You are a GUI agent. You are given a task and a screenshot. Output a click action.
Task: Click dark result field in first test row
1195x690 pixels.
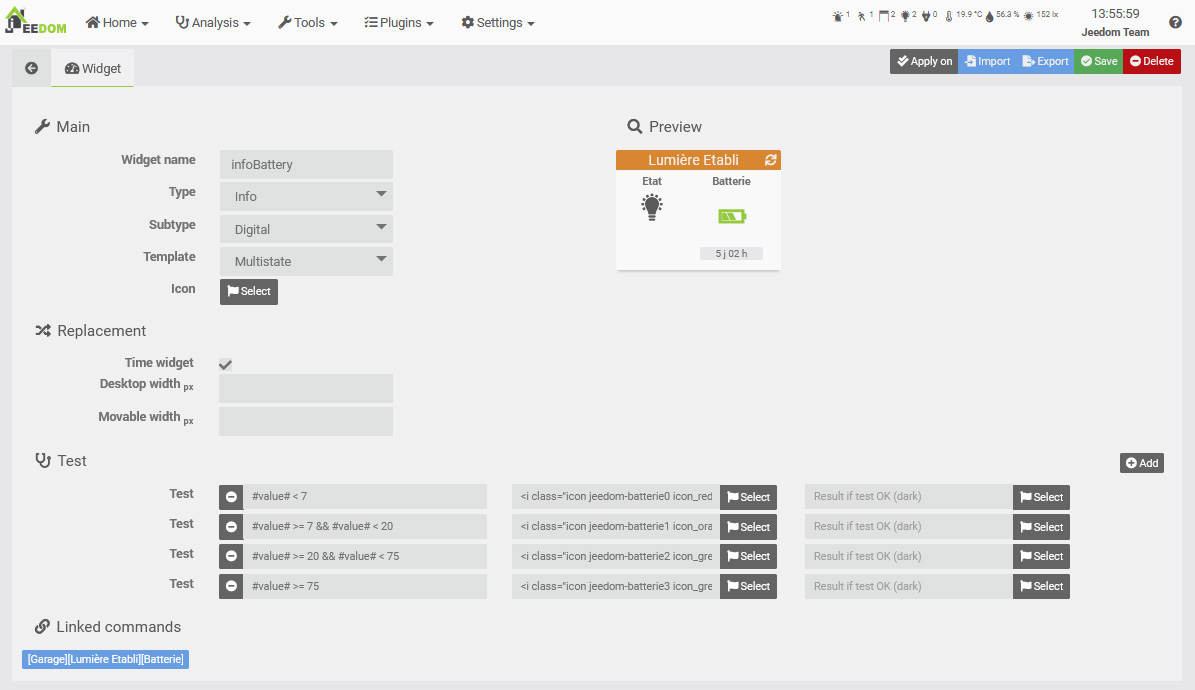908,496
